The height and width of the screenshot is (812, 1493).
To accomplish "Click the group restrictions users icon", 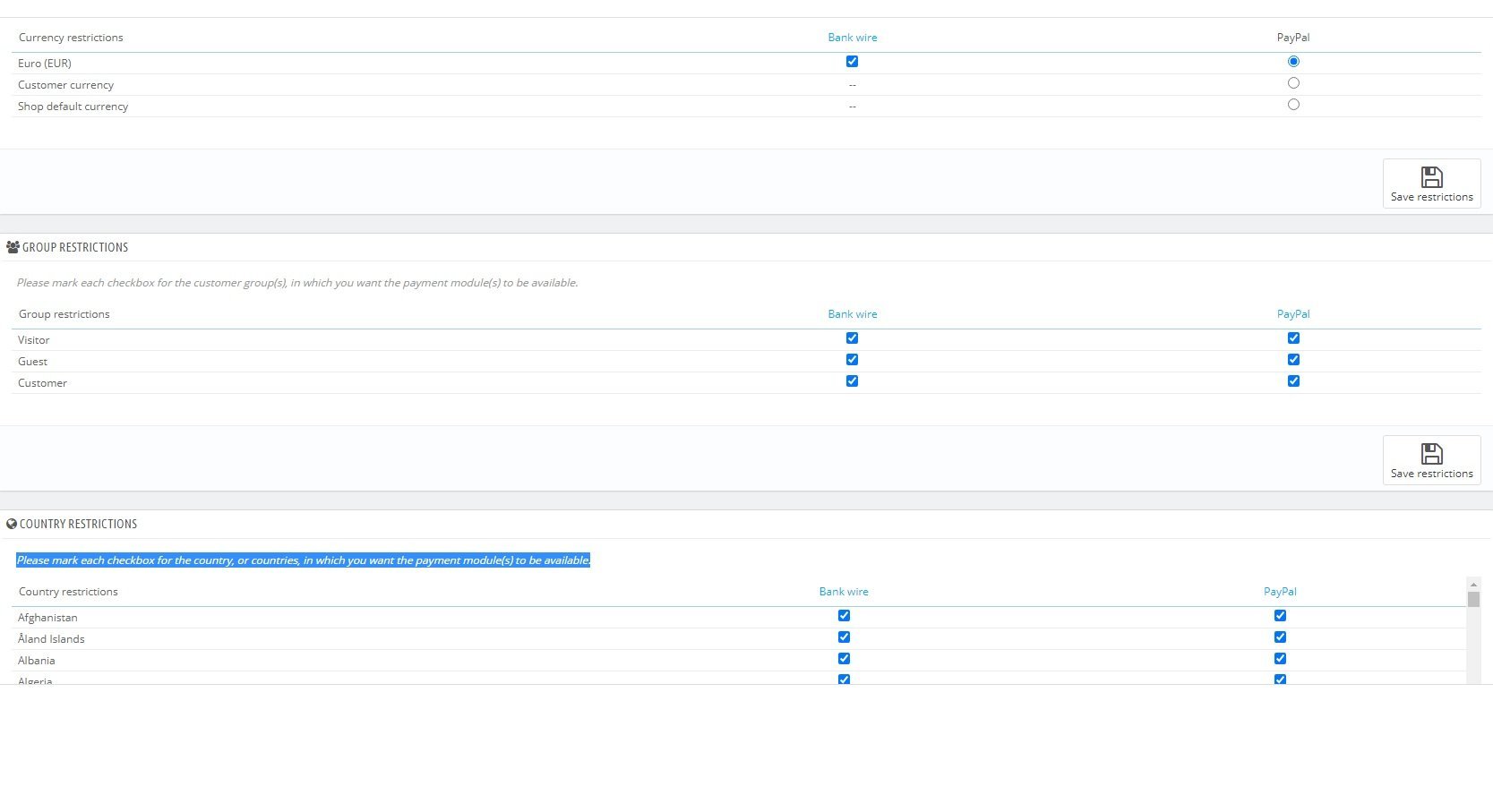I will click(x=13, y=247).
